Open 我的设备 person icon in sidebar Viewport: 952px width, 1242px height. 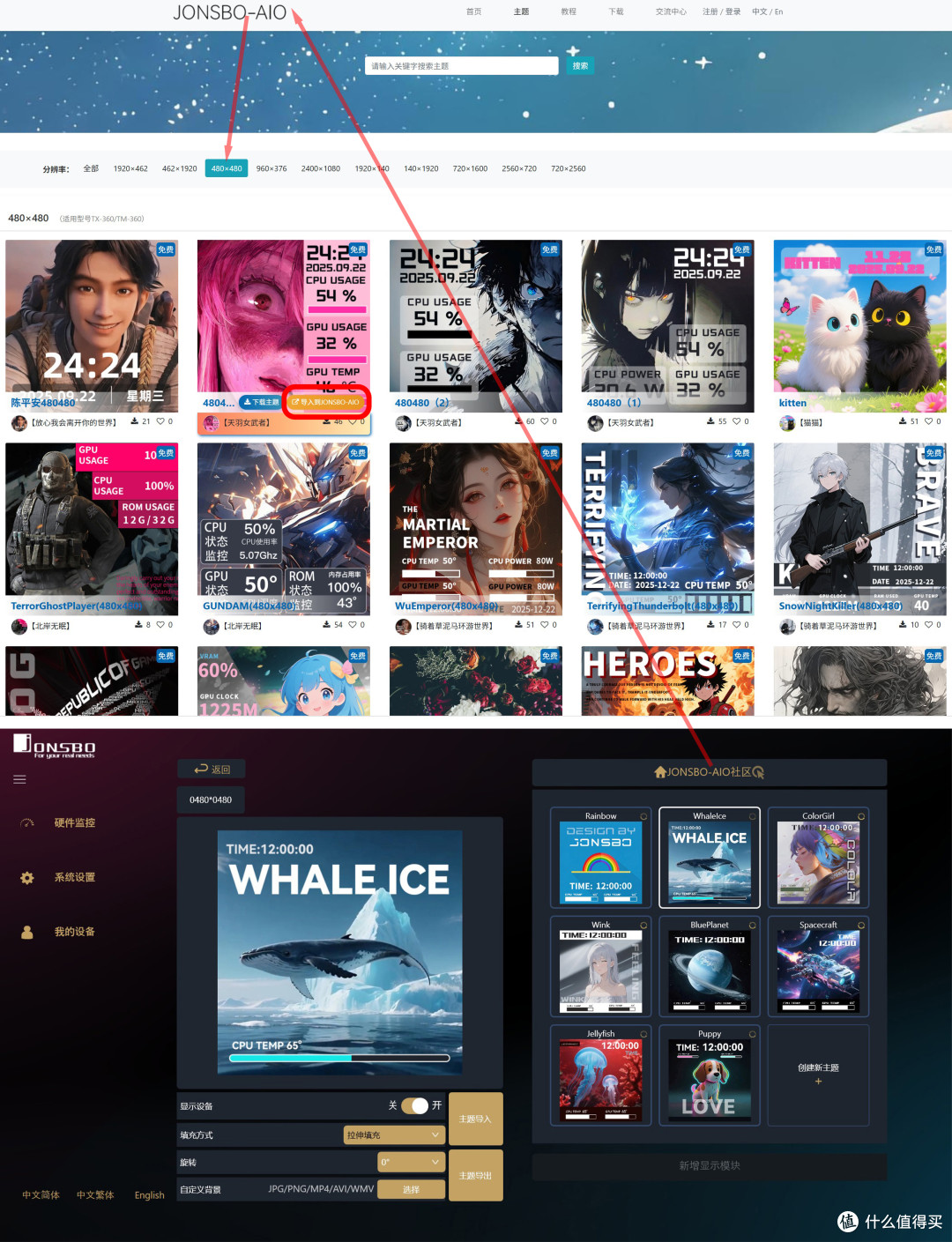pos(27,932)
